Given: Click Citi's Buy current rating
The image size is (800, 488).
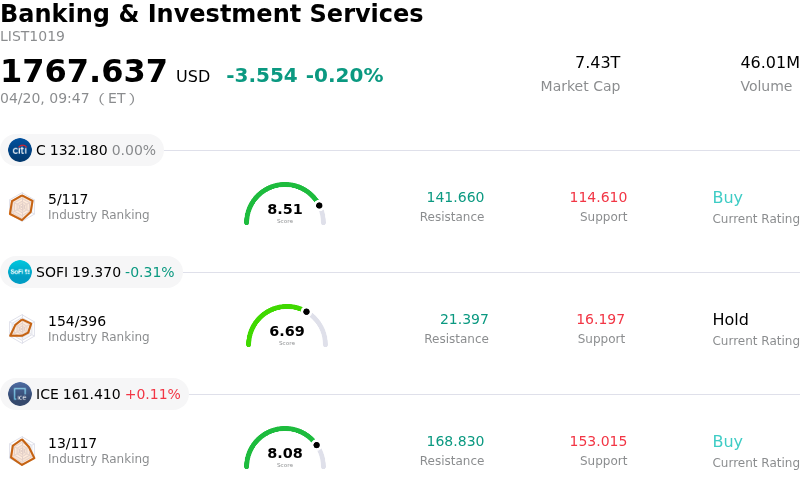Looking at the screenshot, I should pyautogui.click(x=727, y=198).
